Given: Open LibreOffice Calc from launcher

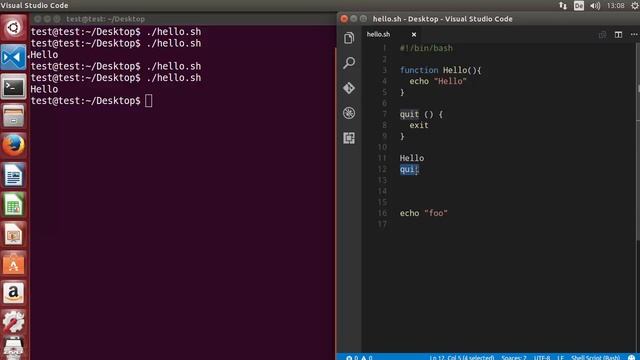Looking at the screenshot, I should [x=13, y=205].
